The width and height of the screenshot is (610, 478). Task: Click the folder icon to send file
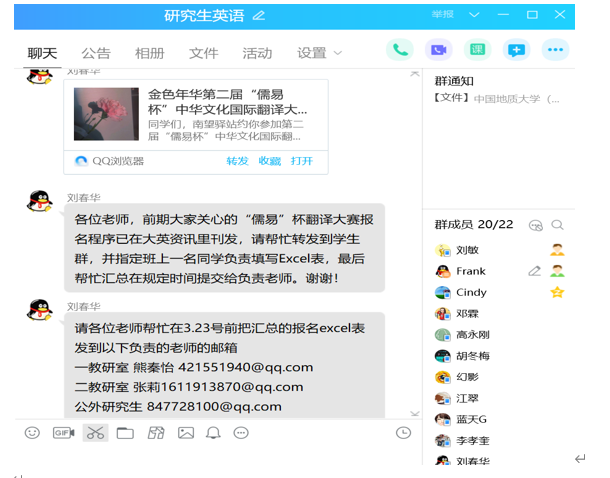[125, 433]
